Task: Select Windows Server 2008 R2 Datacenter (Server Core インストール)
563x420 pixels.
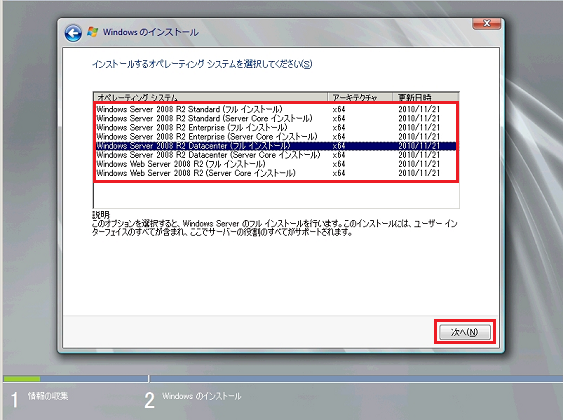Action: point(275,155)
